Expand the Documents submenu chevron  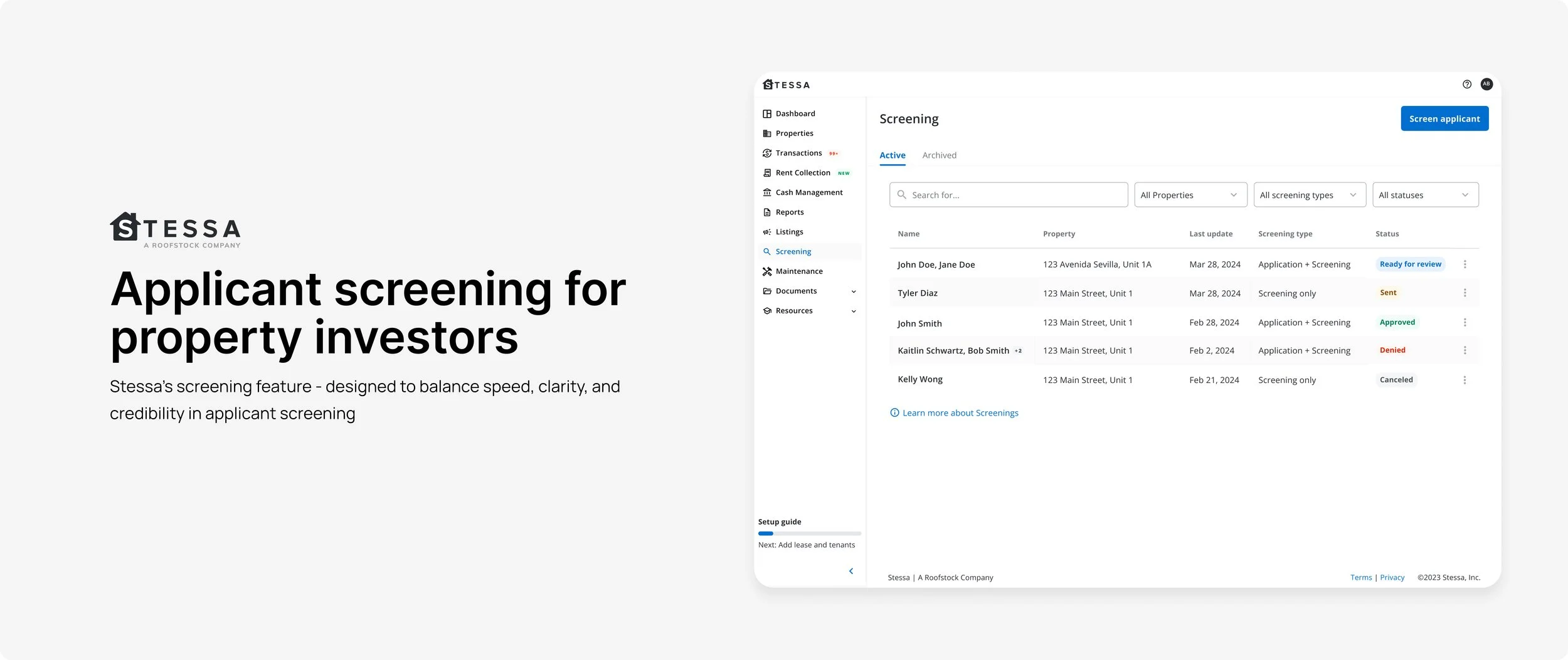coord(854,291)
